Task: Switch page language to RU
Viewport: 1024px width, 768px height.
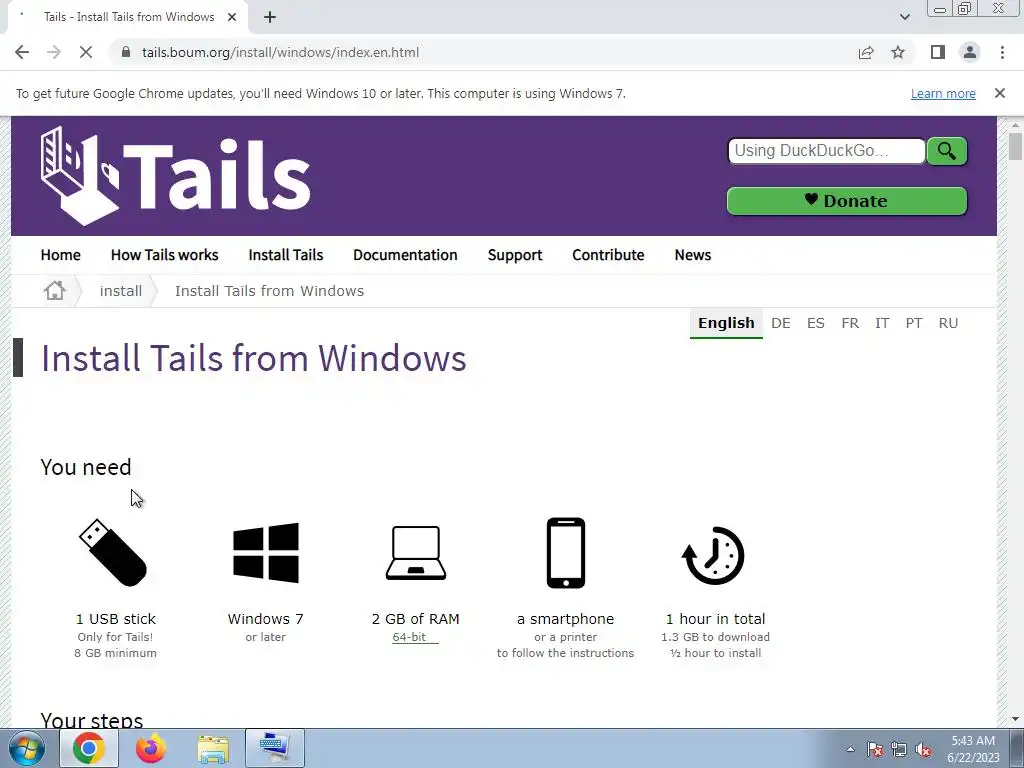Action: 948,323
